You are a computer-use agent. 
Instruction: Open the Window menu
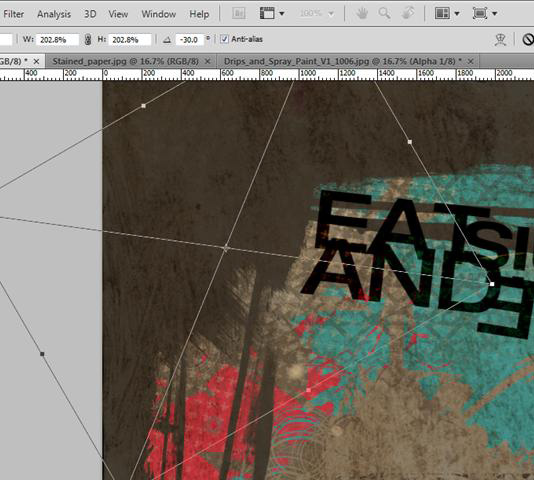[158, 14]
